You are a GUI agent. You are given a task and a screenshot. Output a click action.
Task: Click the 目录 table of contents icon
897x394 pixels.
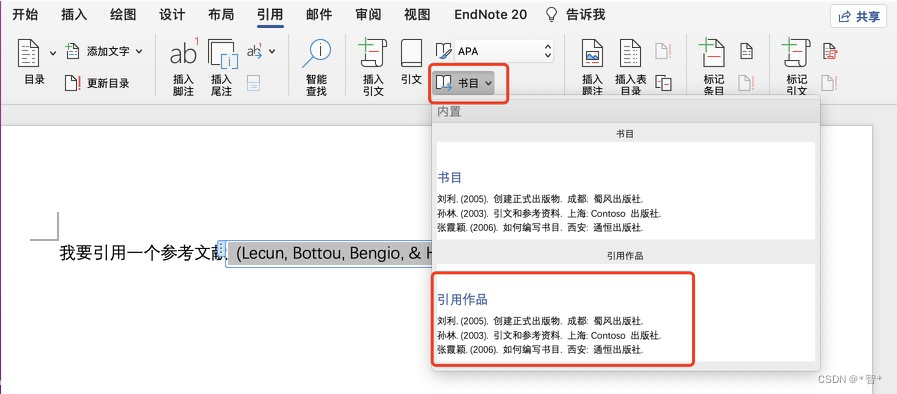(29, 53)
